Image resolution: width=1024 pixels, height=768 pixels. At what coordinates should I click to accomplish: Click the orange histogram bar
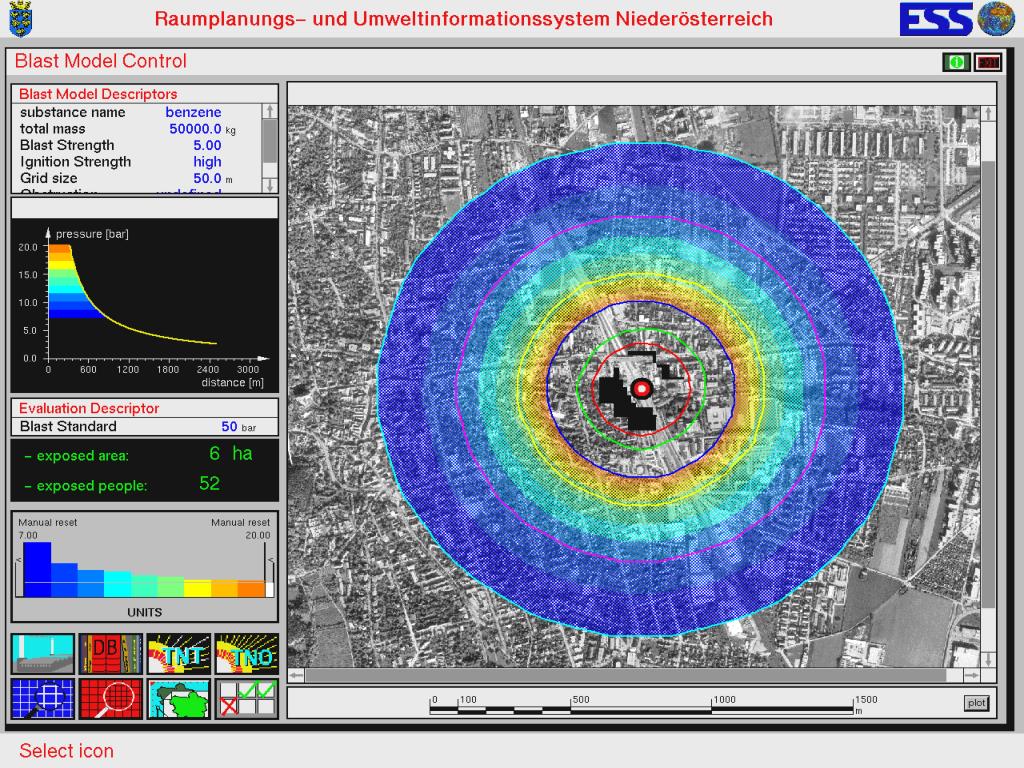coord(251,589)
